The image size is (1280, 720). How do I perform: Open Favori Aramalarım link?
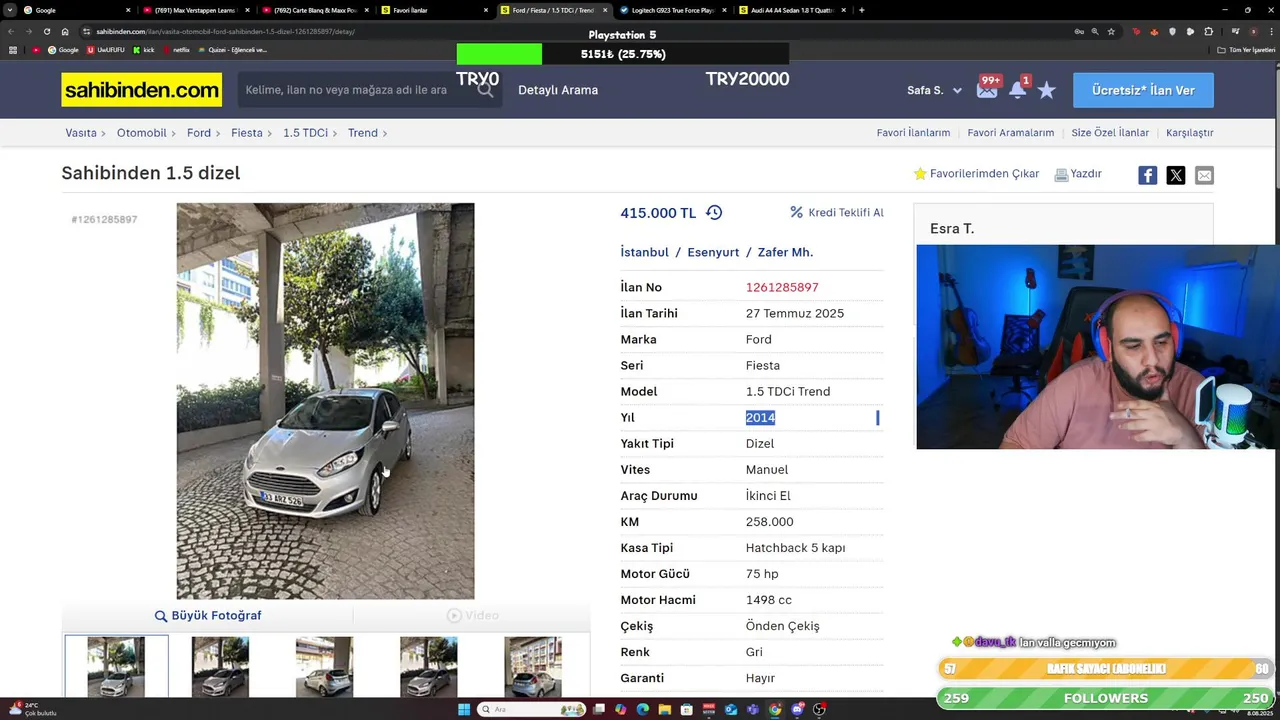pos(1010,132)
